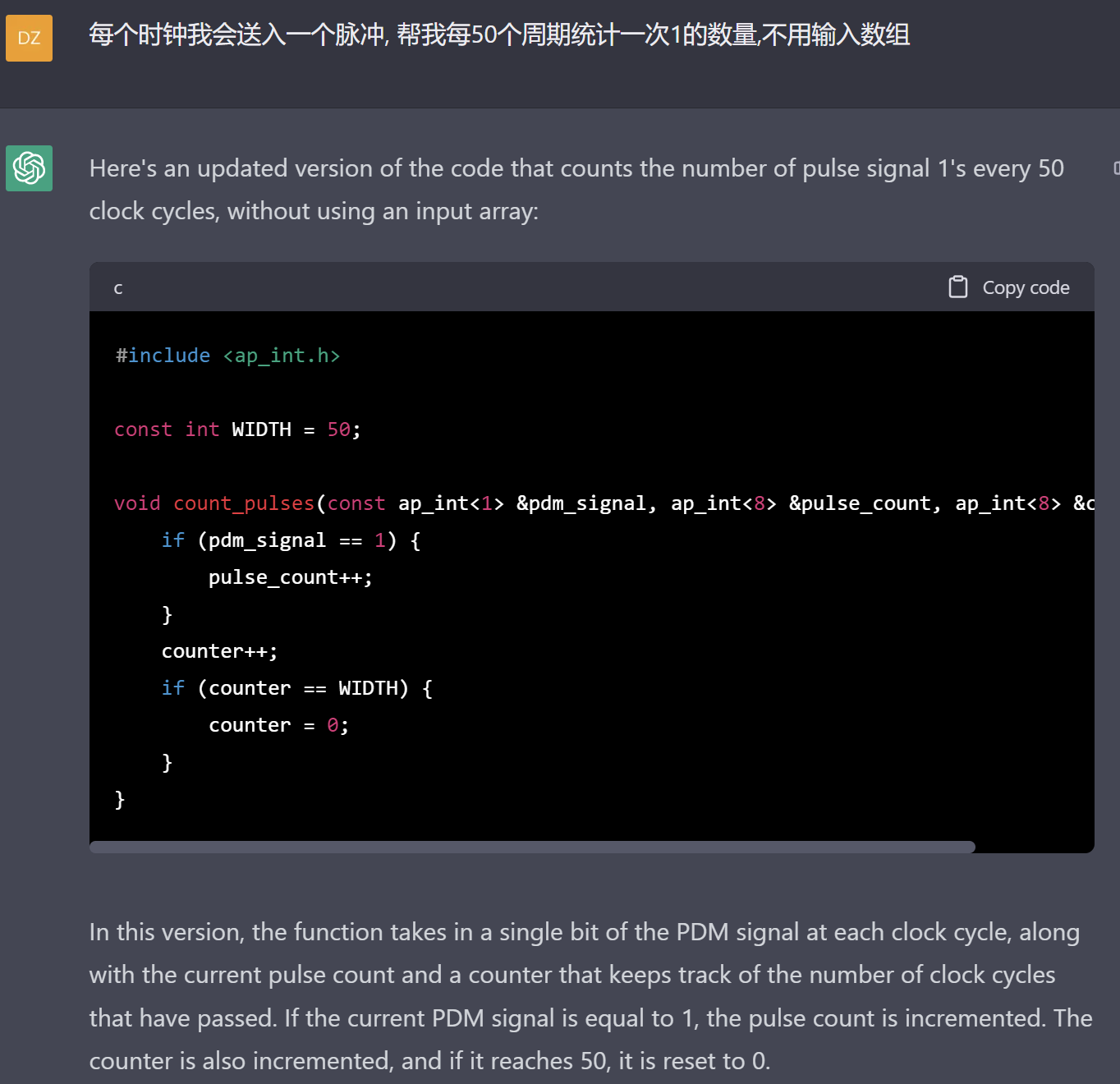Click the "counter = 0;" statement
Screen dimensions: 1120x1084
(278, 725)
